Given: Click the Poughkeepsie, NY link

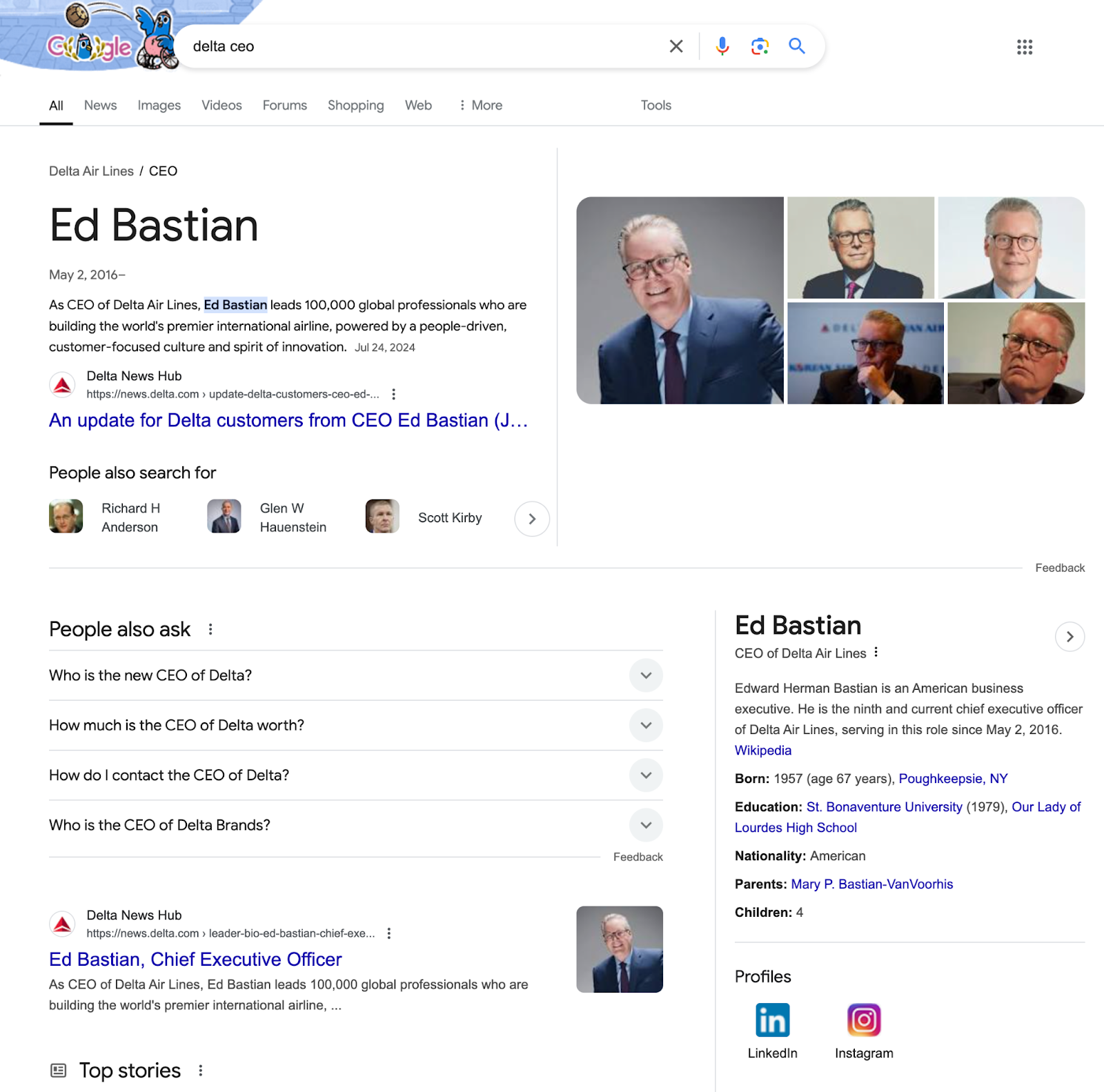Looking at the screenshot, I should [953, 778].
